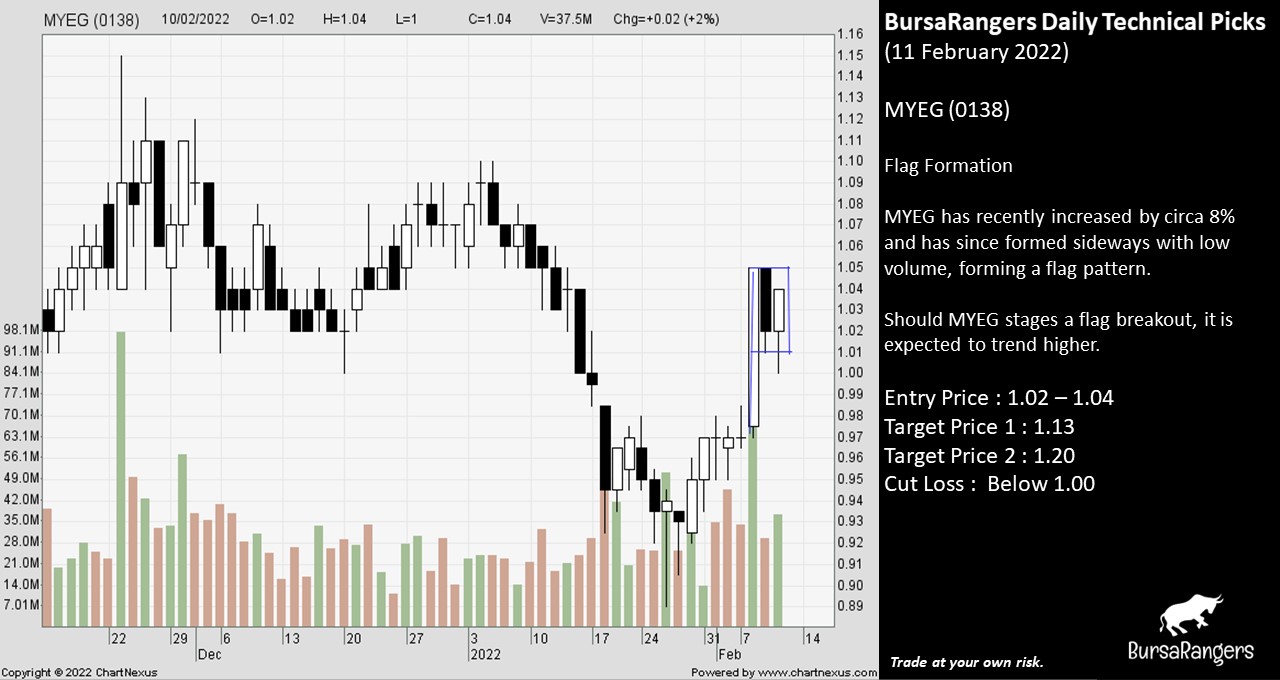Select the V=37.5M volume value

(x=566, y=20)
